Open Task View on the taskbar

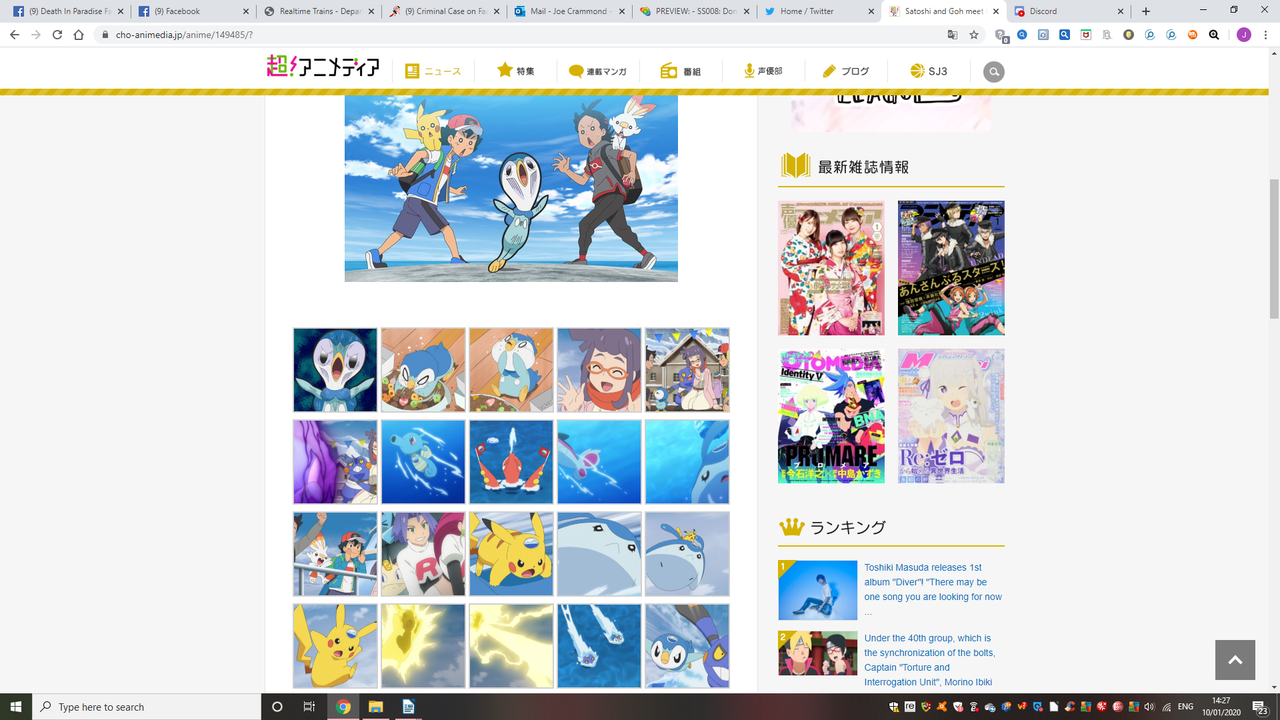click(x=309, y=707)
